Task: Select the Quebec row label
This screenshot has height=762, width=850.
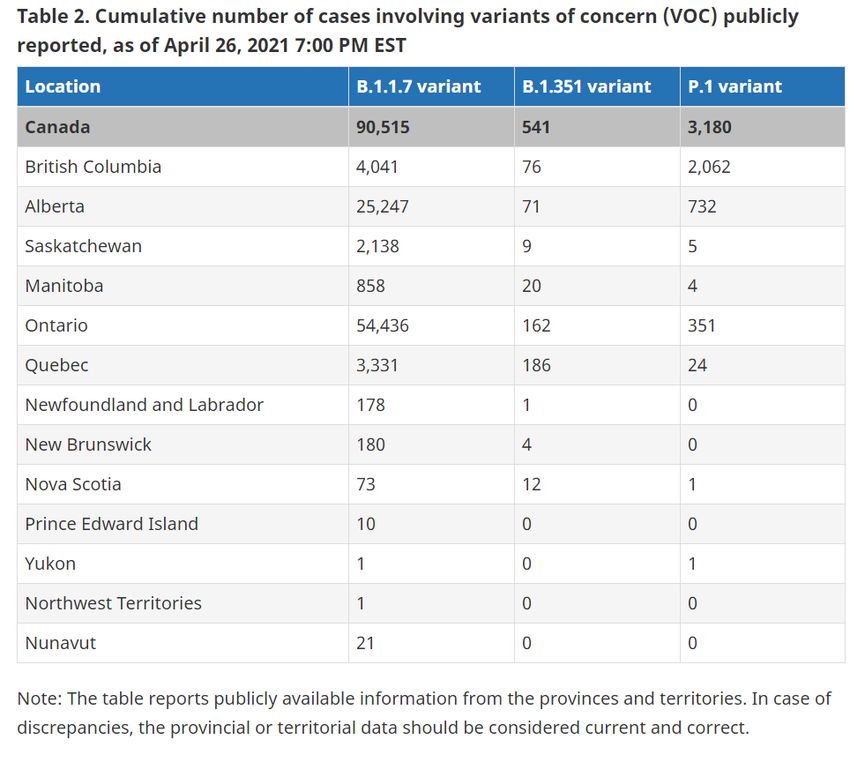Action: coord(56,365)
